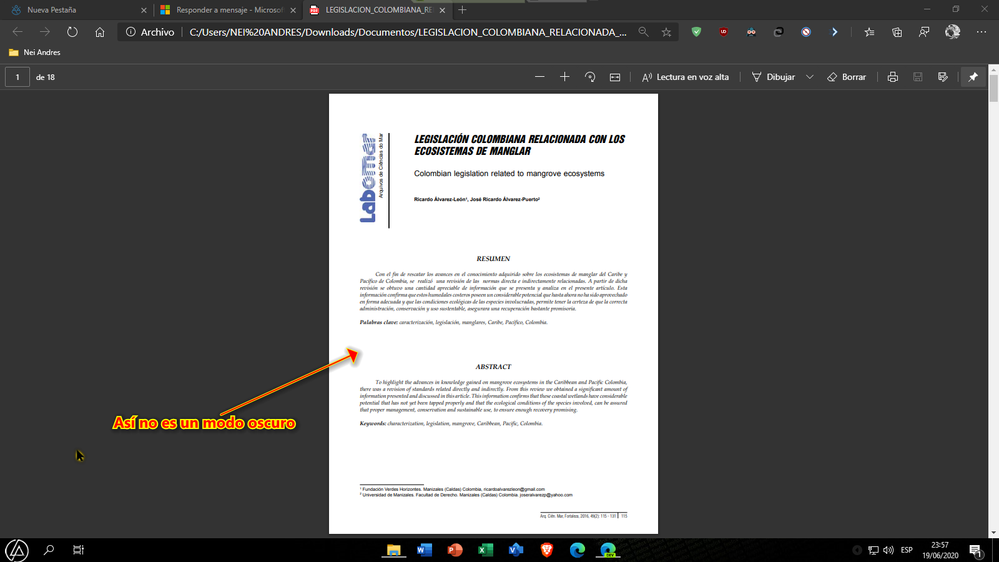Open the volume control in tray
Viewport: 999px width, 562px height.
[x=888, y=550]
